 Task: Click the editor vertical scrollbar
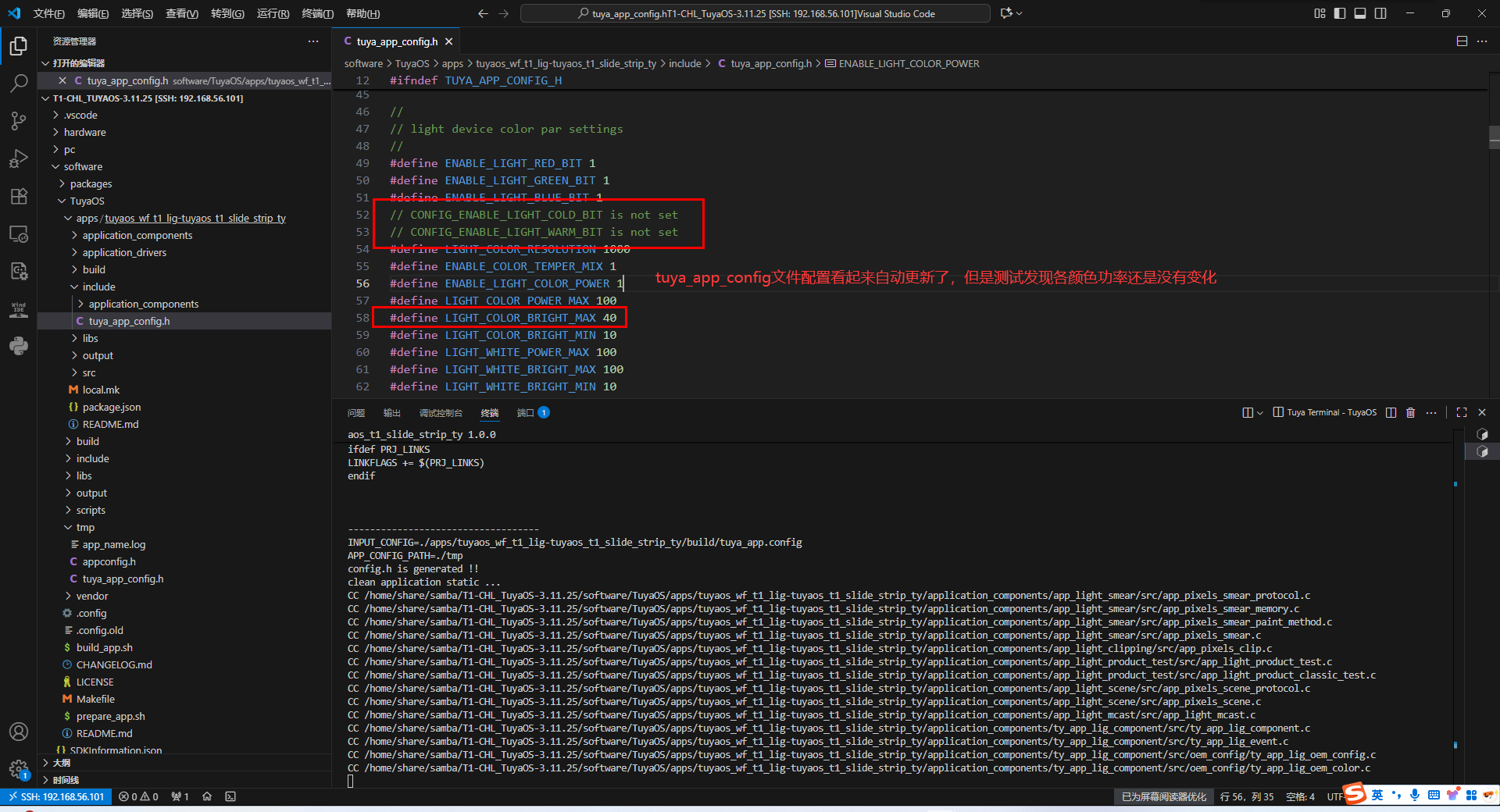point(1494,137)
